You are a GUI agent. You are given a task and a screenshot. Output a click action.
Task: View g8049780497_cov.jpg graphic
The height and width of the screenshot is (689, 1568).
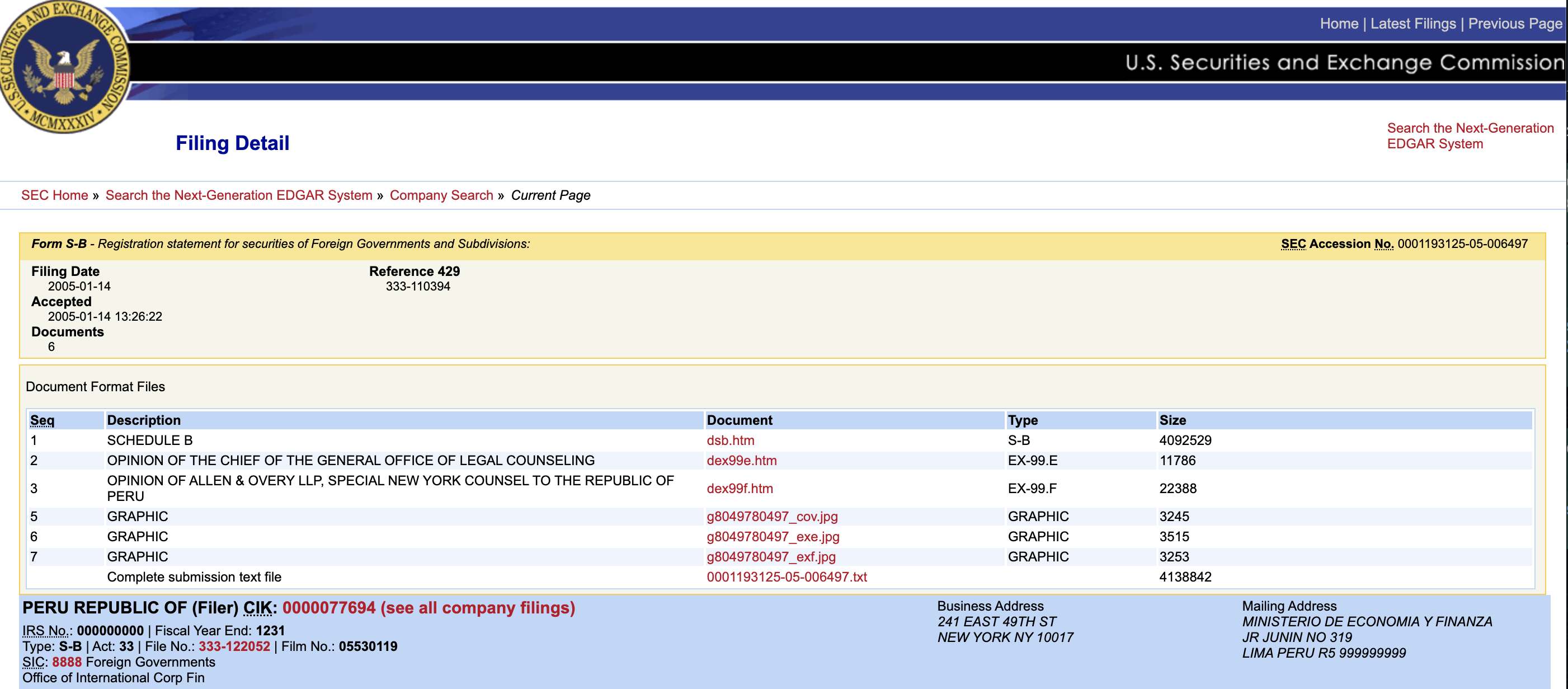pyautogui.click(x=771, y=517)
